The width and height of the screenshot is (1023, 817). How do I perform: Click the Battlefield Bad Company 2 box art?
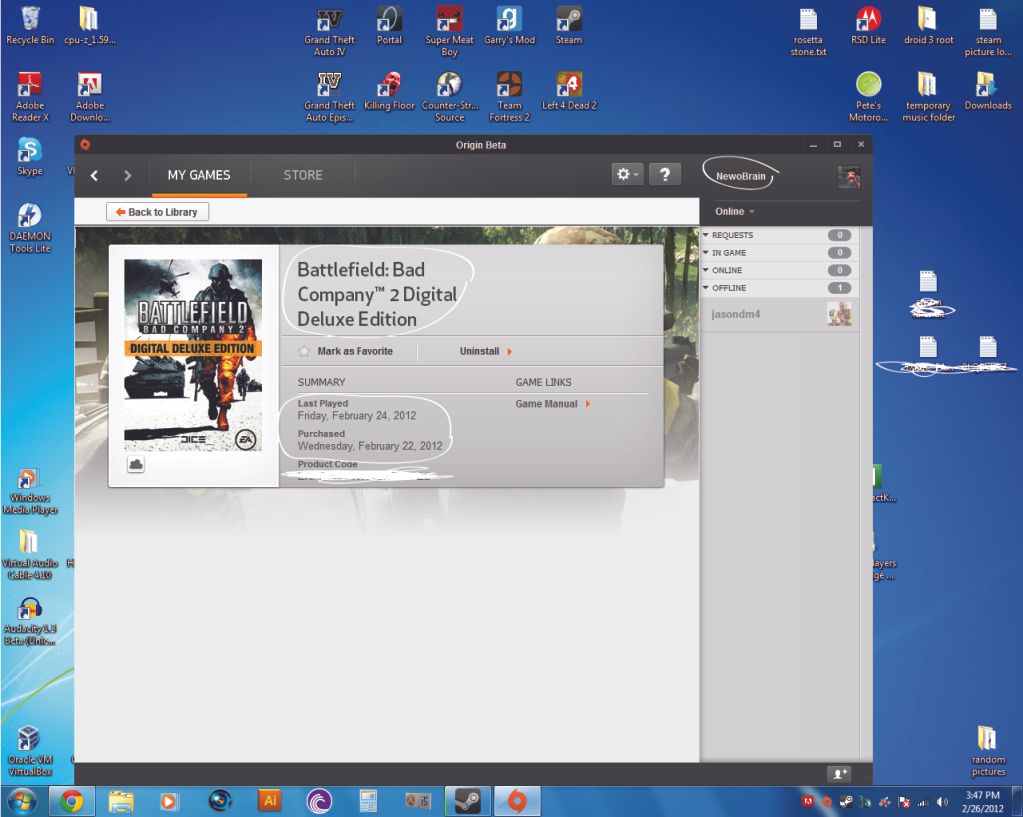193,355
